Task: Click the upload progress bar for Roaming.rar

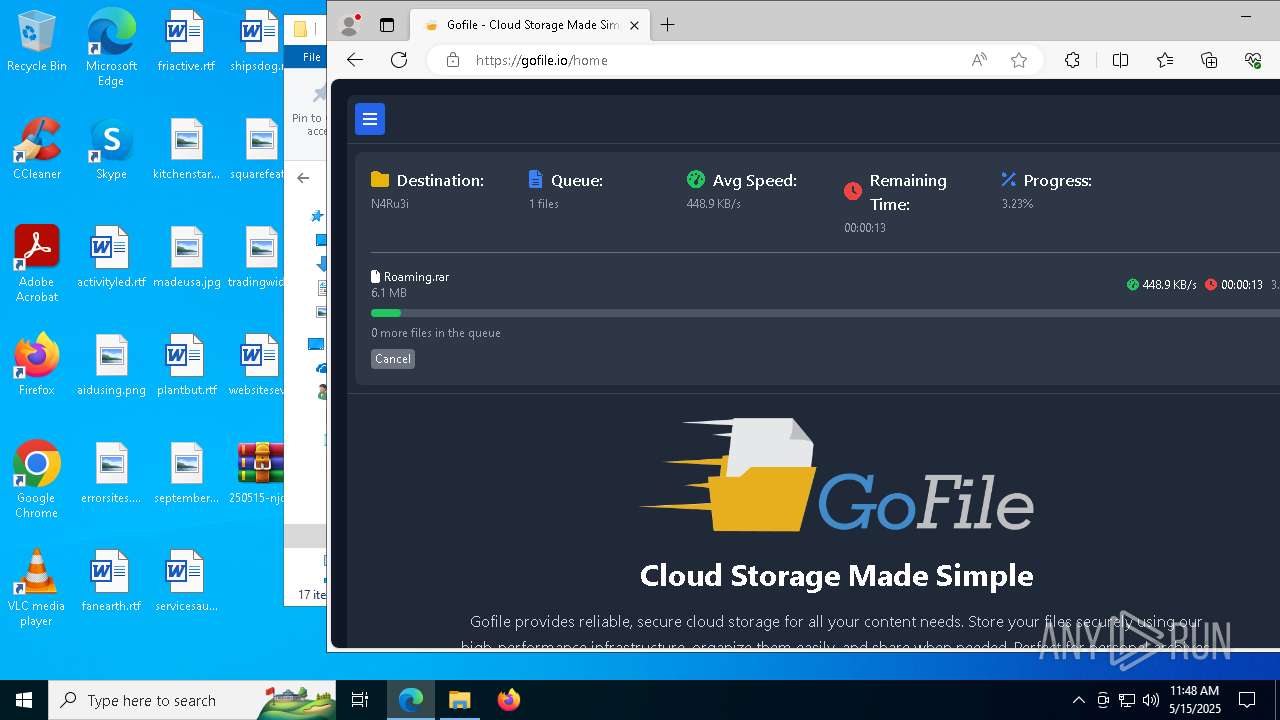Action: pyautogui.click(x=825, y=313)
